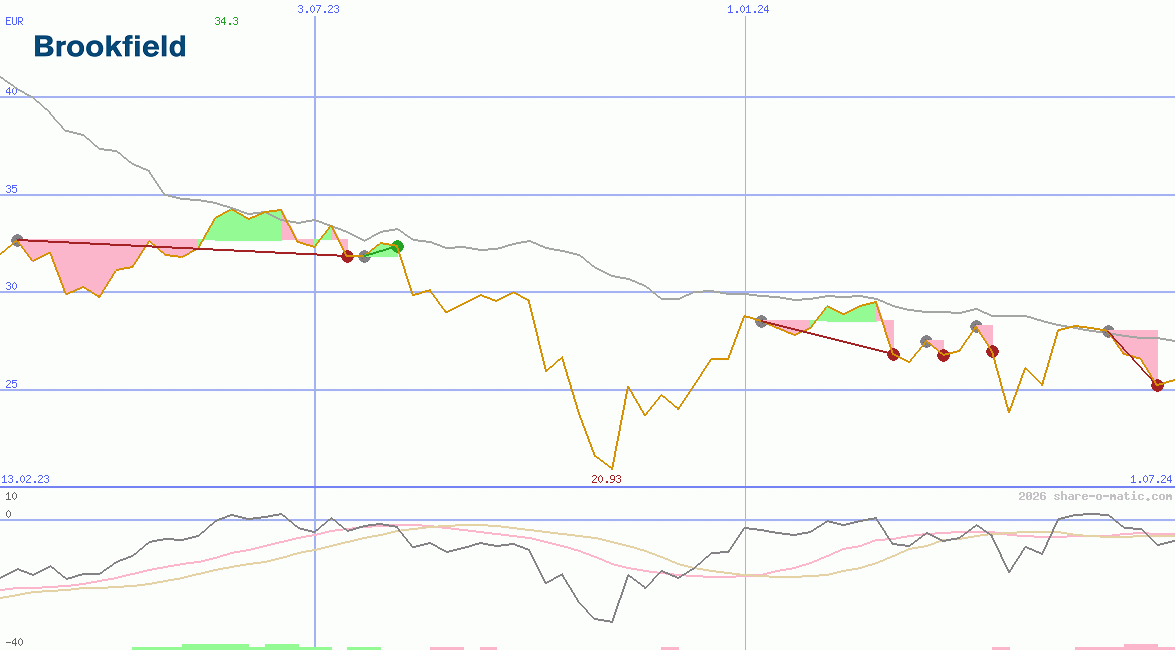Click the -40 indicator axis label
Image resolution: width=1175 pixels, height=650 pixels.
tap(14, 642)
